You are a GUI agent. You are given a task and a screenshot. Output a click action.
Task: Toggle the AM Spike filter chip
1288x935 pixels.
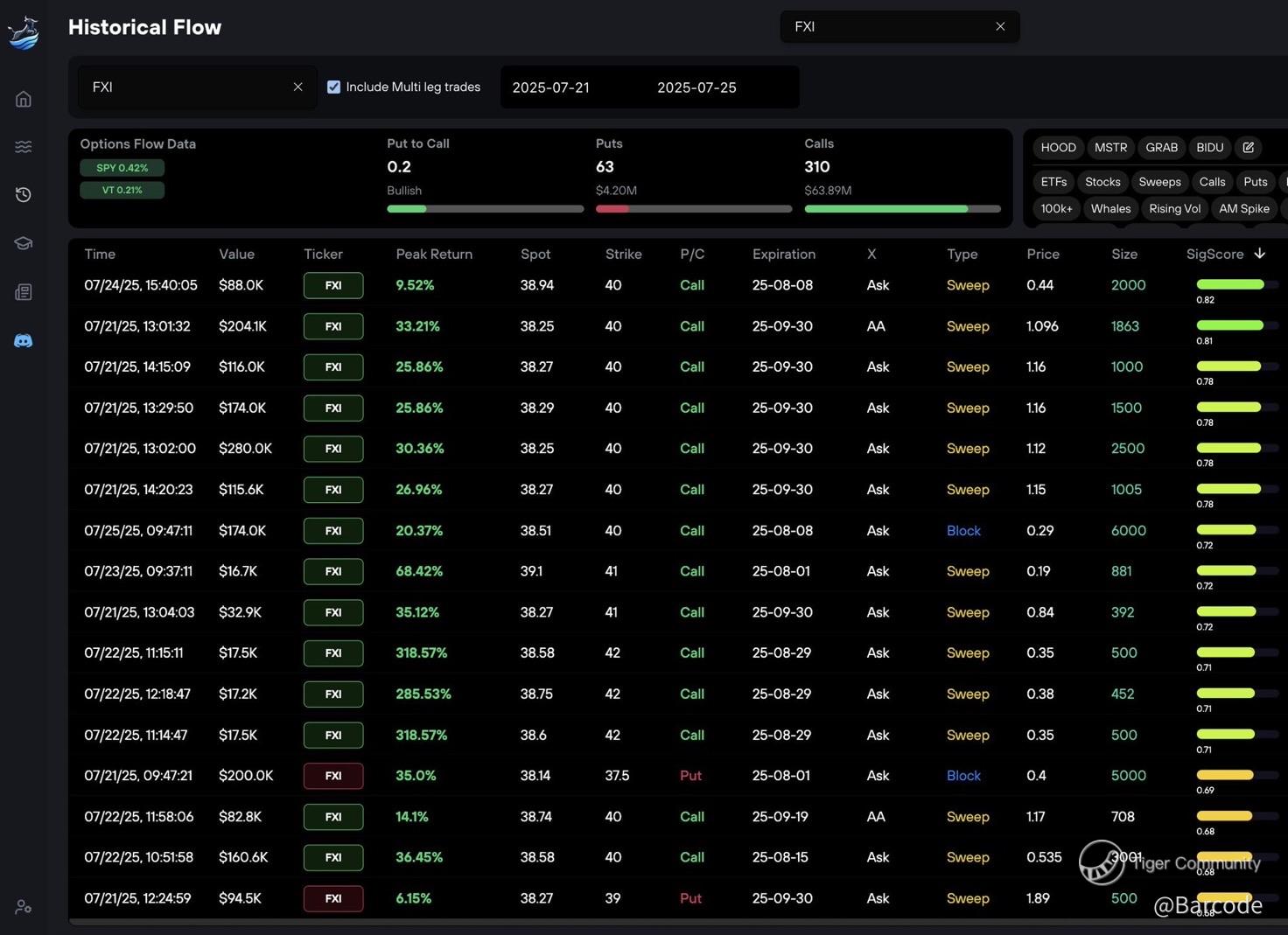pyautogui.click(x=1243, y=208)
